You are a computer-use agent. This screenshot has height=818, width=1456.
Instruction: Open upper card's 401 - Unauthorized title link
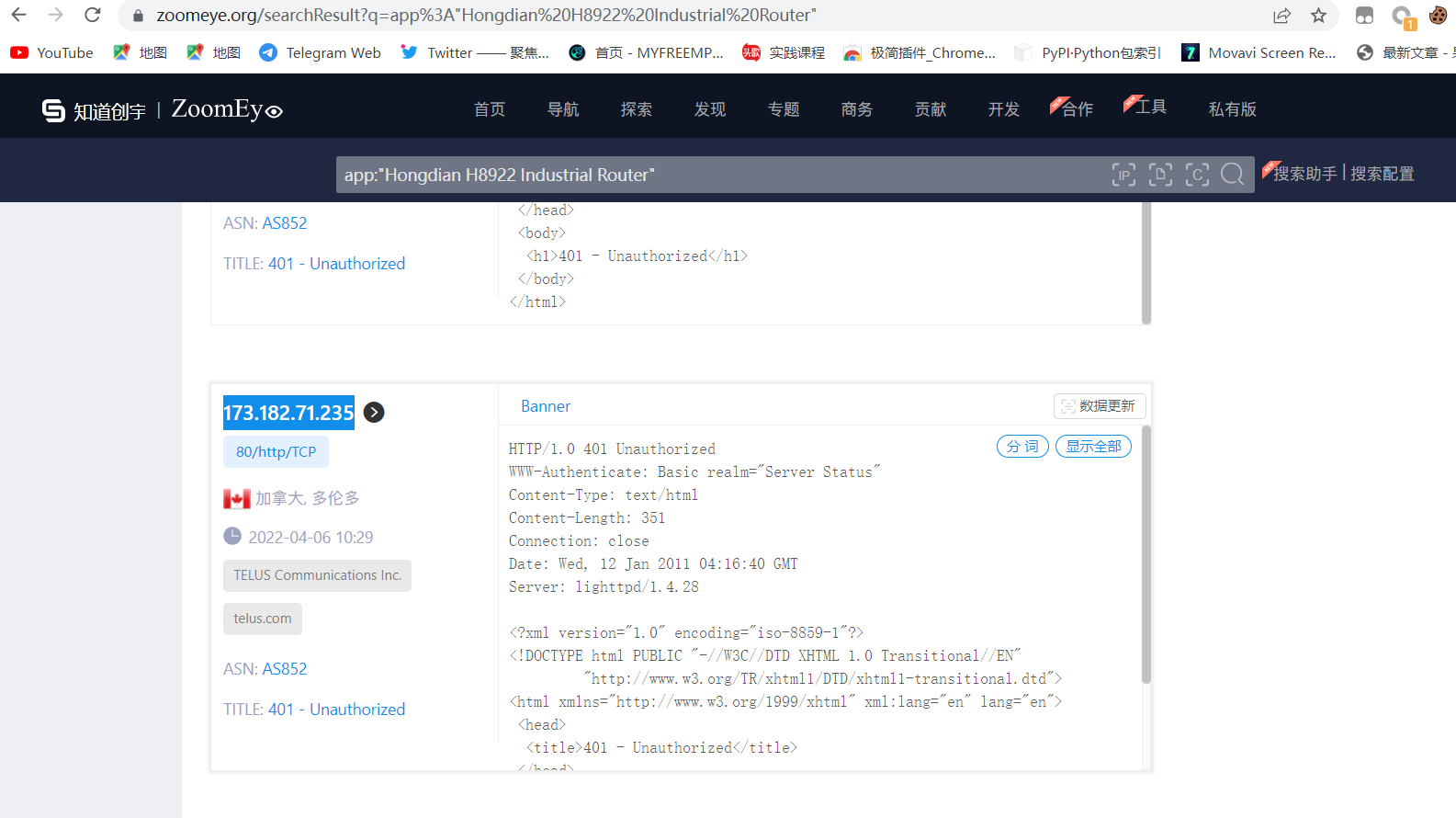point(336,264)
